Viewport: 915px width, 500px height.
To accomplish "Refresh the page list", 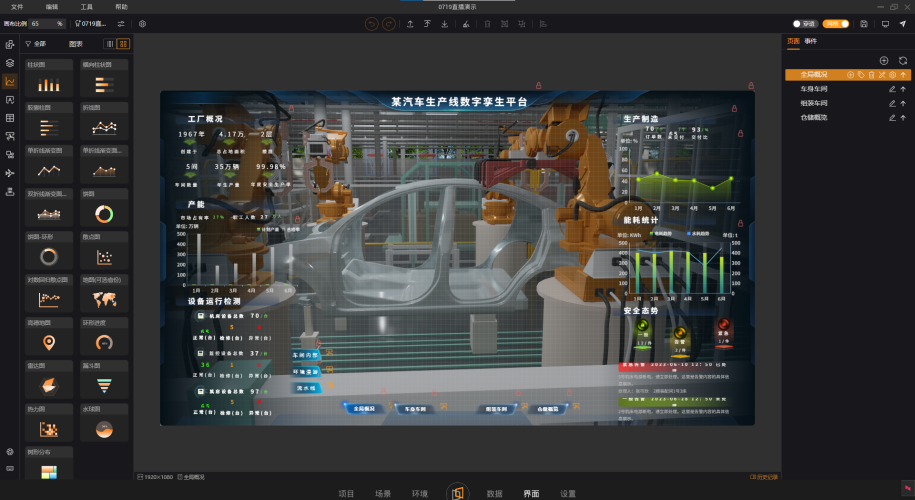I will [x=903, y=61].
